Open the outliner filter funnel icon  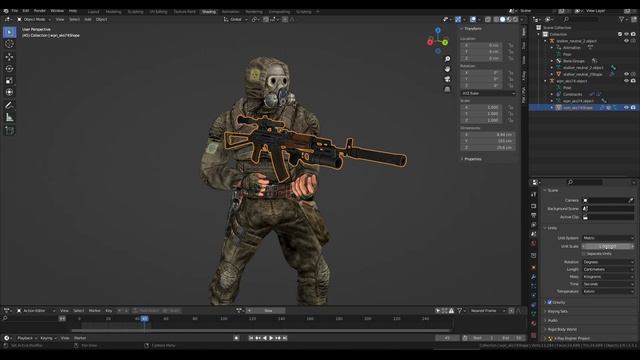point(622,19)
